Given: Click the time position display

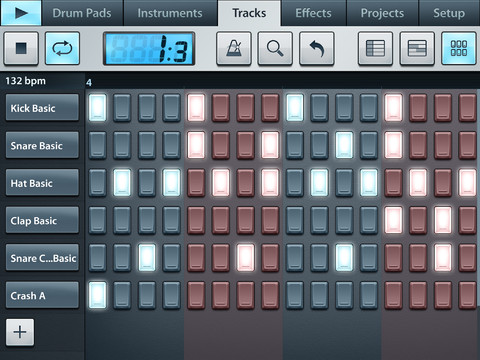Looking at the screenshot, I should click(x=149, y=49).
